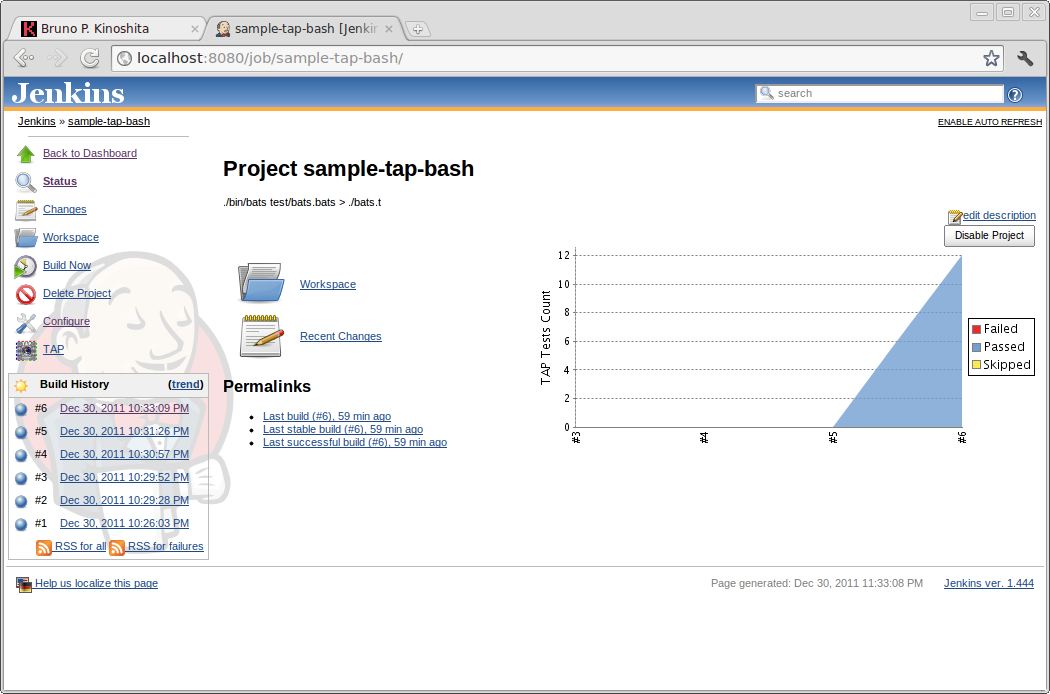Image resolution: width=1050 pixels, height=694 pixels.
Task: Click the Passed blue legend swatch
Action: [977, 347]
